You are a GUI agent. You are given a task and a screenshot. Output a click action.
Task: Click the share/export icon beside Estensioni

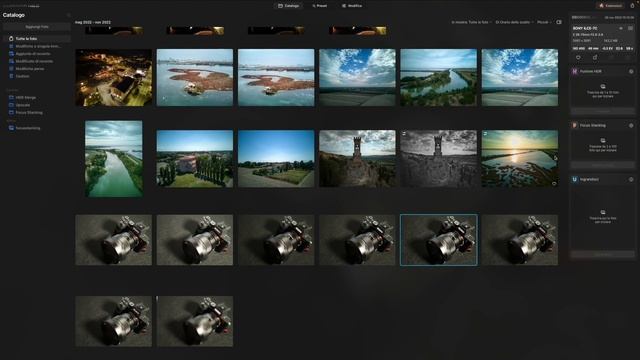(632, 6)
